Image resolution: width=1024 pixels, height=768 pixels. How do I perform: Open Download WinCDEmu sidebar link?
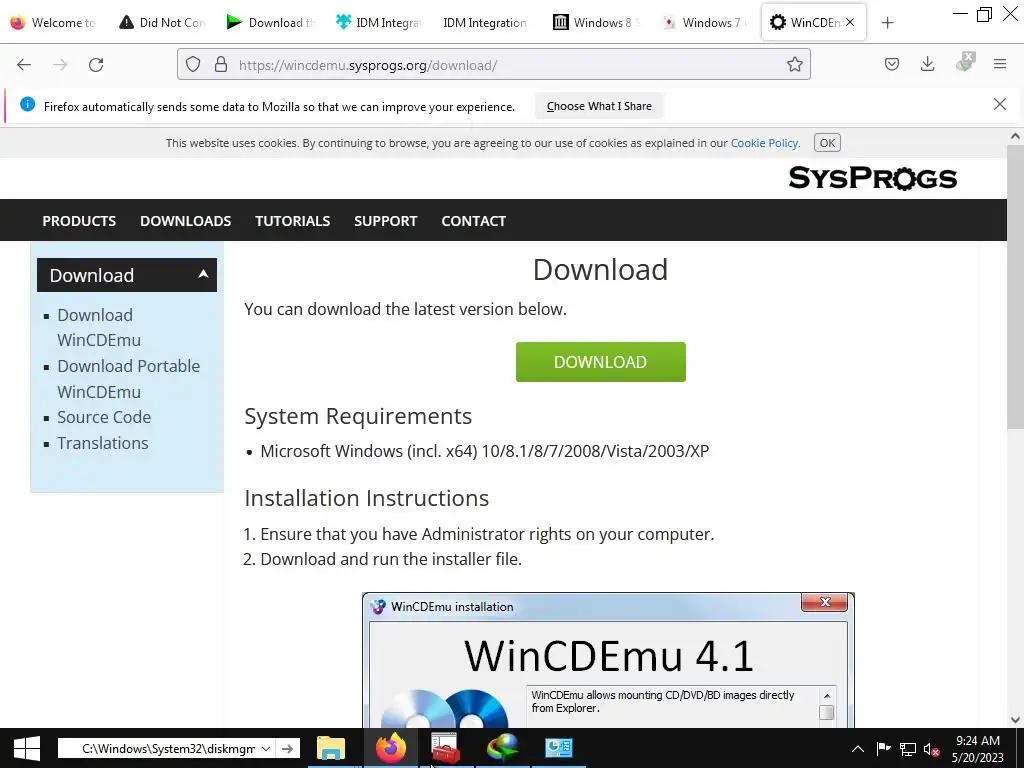pyautogui.click(x=99, y=327)
